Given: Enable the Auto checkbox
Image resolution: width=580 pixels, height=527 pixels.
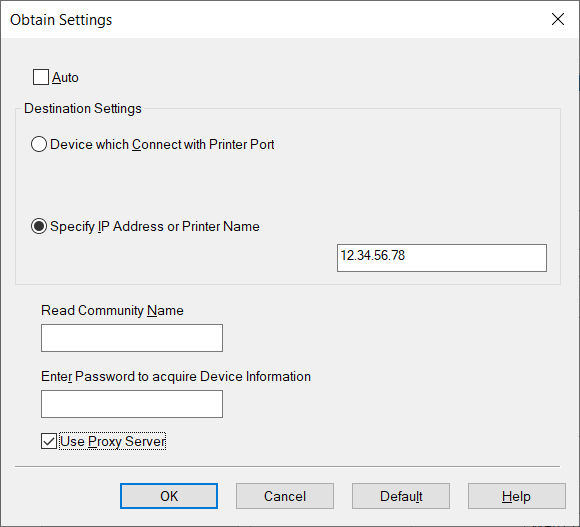Looking at the screenshot, I should pyautogui.click(x=41, y=77).
